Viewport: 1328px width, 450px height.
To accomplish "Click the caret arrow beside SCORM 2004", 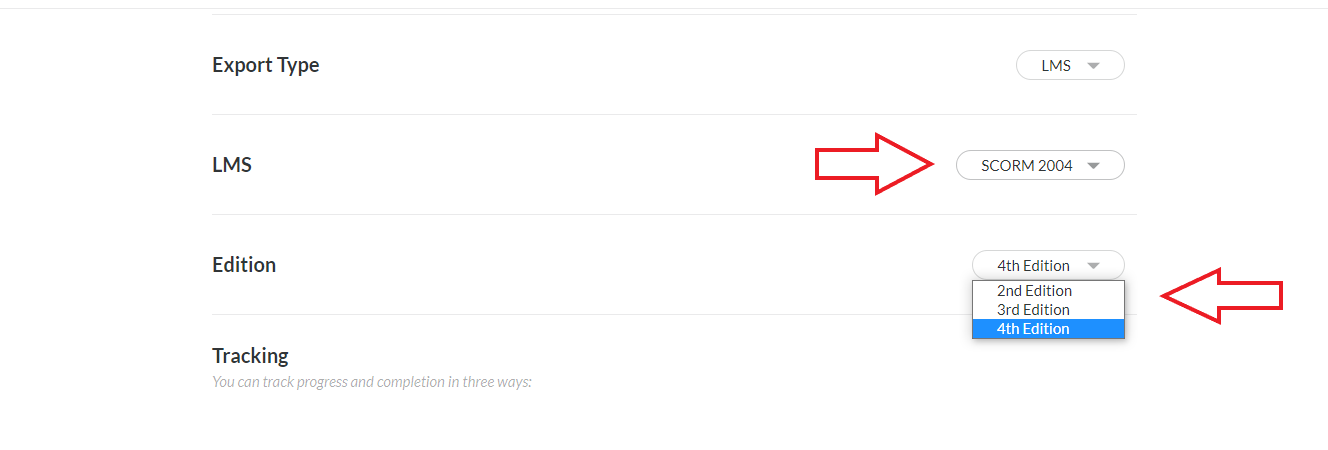I will (x=1093, y=166).
